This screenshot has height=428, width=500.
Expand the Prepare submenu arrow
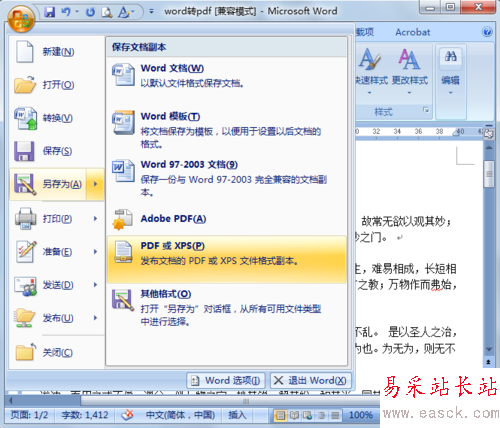(x=95, y=252)
